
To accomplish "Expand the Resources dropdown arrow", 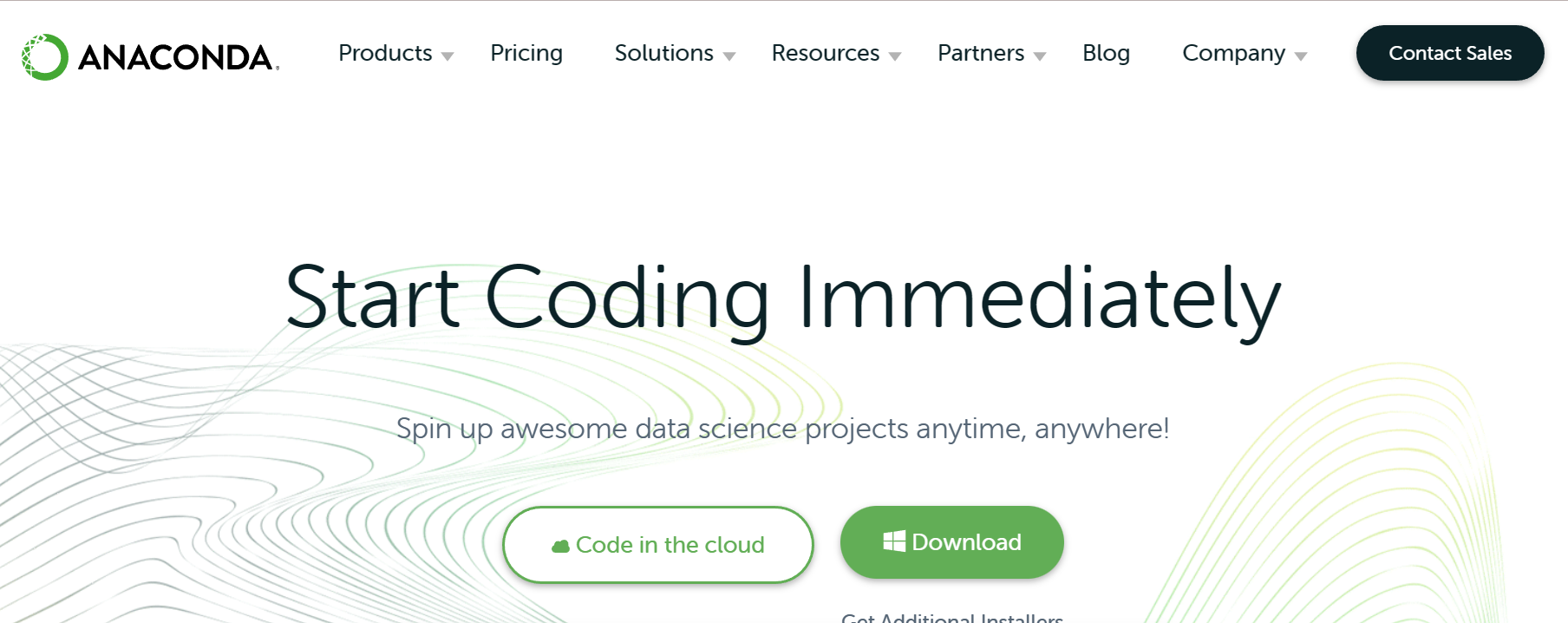I will pos(895,56).
